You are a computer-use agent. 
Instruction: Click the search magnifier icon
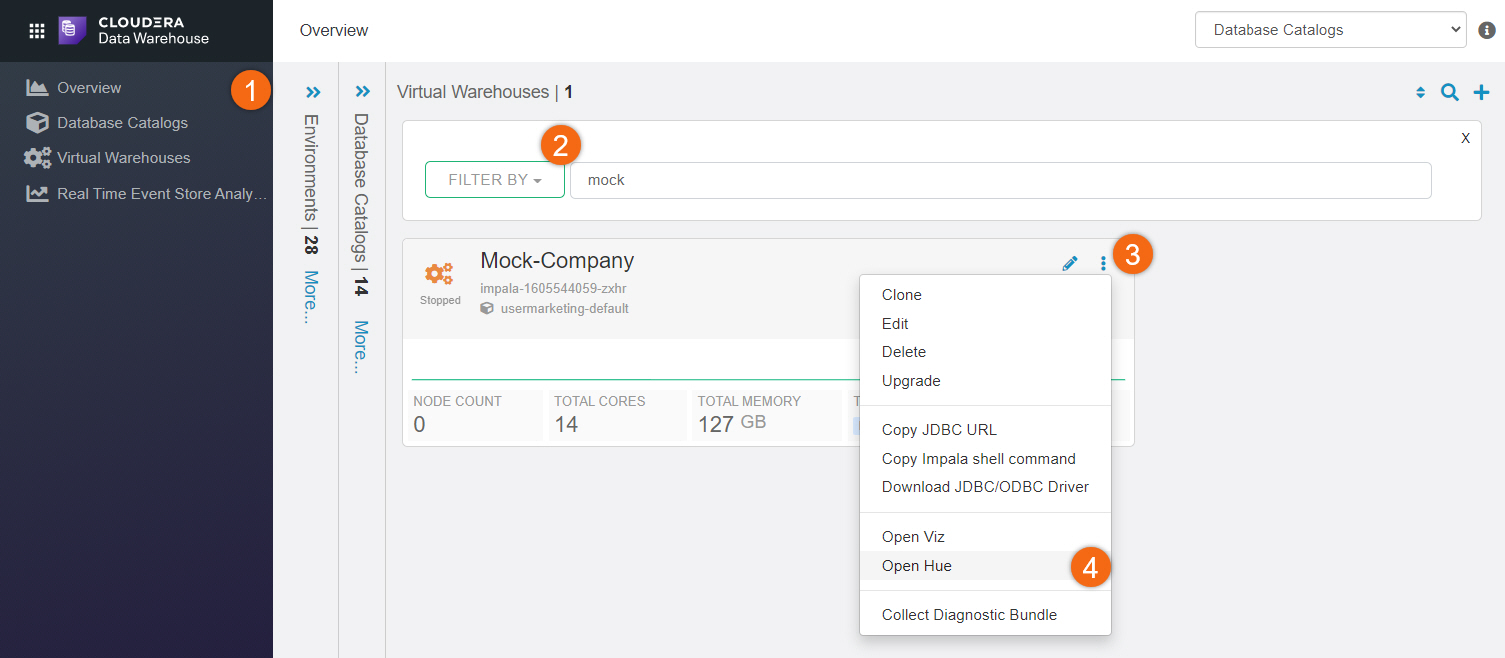[x=1449, y=93]
